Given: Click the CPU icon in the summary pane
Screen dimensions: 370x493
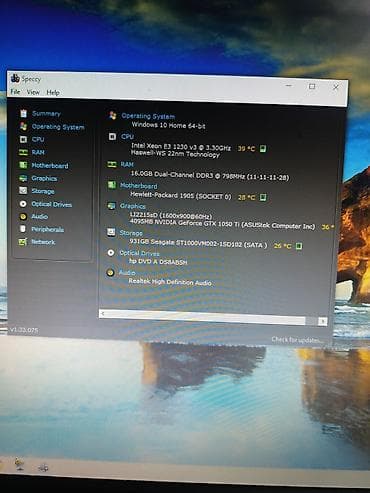Looking at the screenshot, I should click(112, 136).
